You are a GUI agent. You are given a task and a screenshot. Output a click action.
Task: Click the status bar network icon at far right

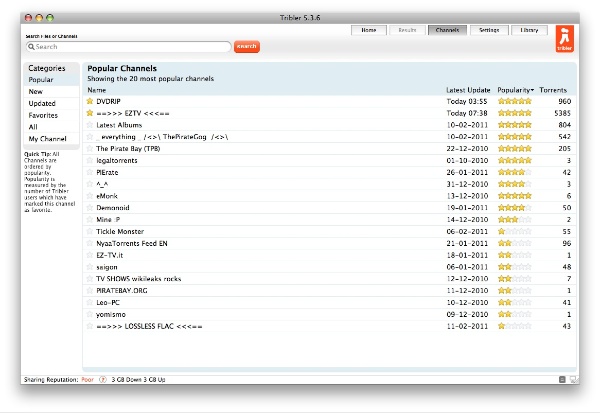(x=574, y=379)
